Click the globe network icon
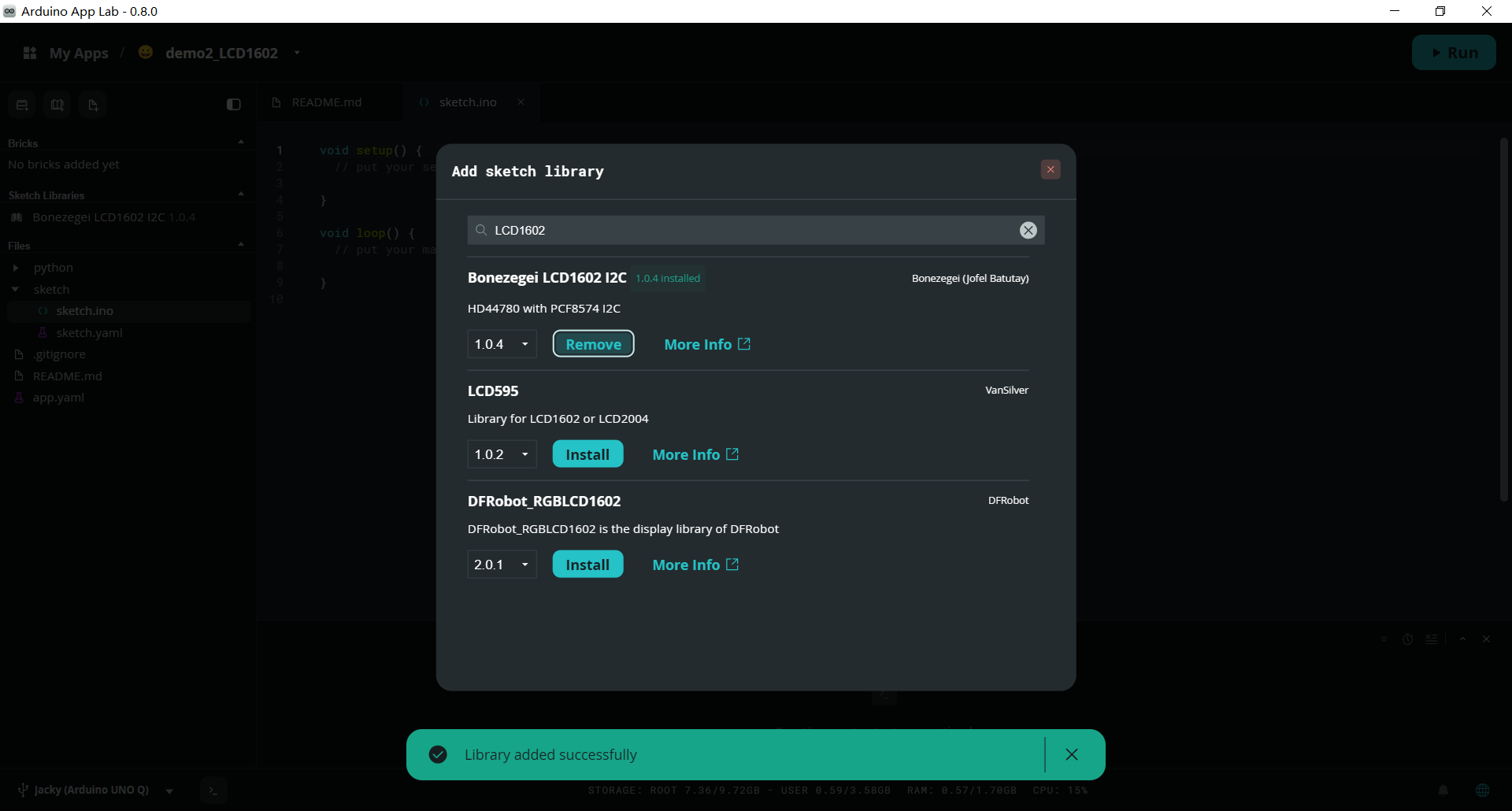This screenshot has width=1512, height=811. click(1482, 790)
